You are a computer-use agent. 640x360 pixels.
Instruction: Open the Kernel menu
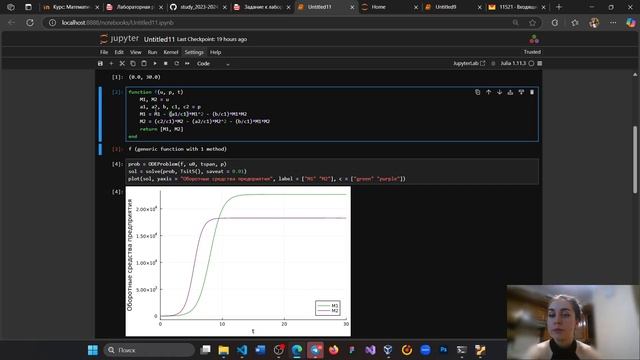(x=171, y=52)
